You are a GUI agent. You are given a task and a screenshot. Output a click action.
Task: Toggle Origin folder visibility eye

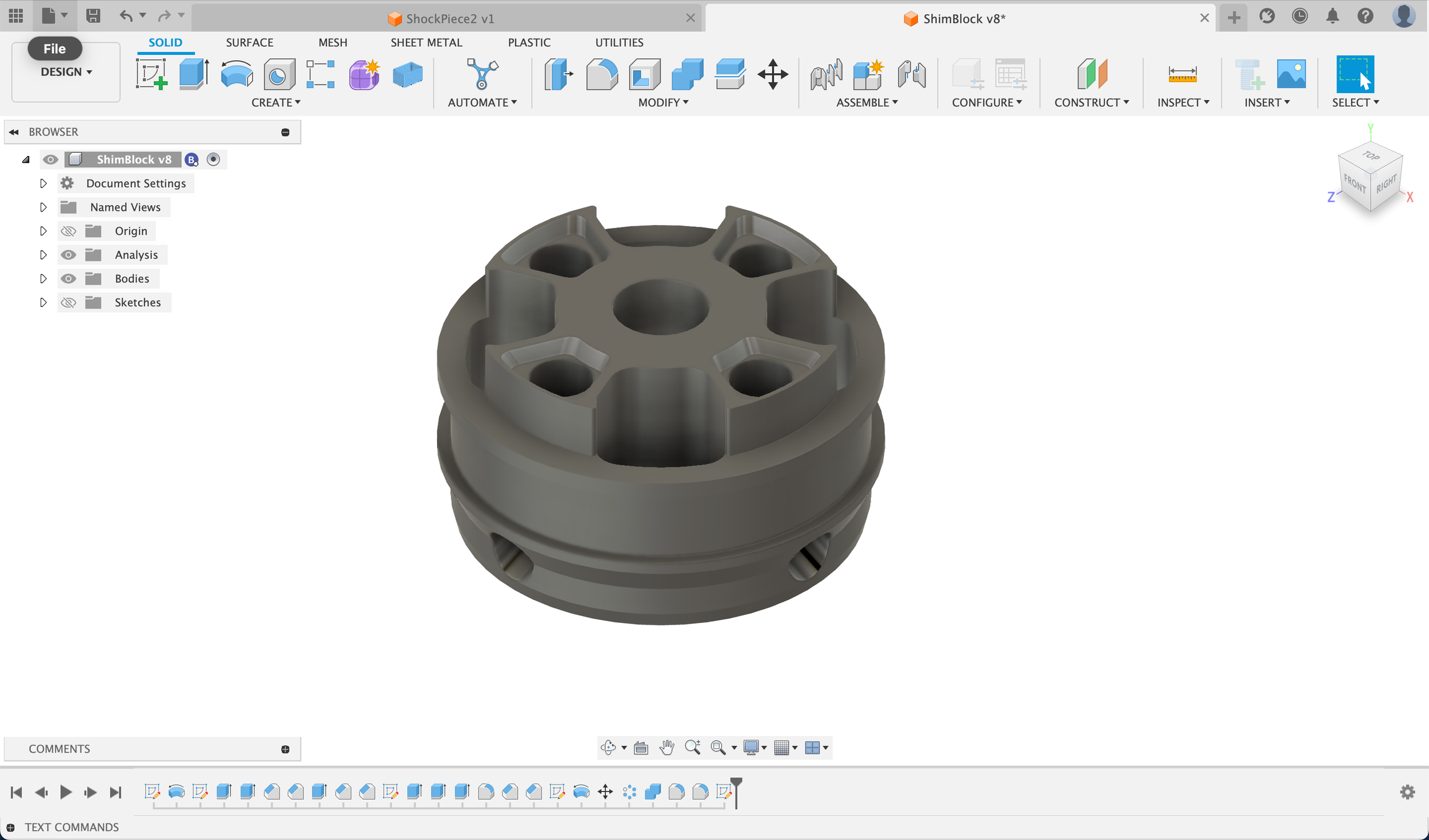69,231
